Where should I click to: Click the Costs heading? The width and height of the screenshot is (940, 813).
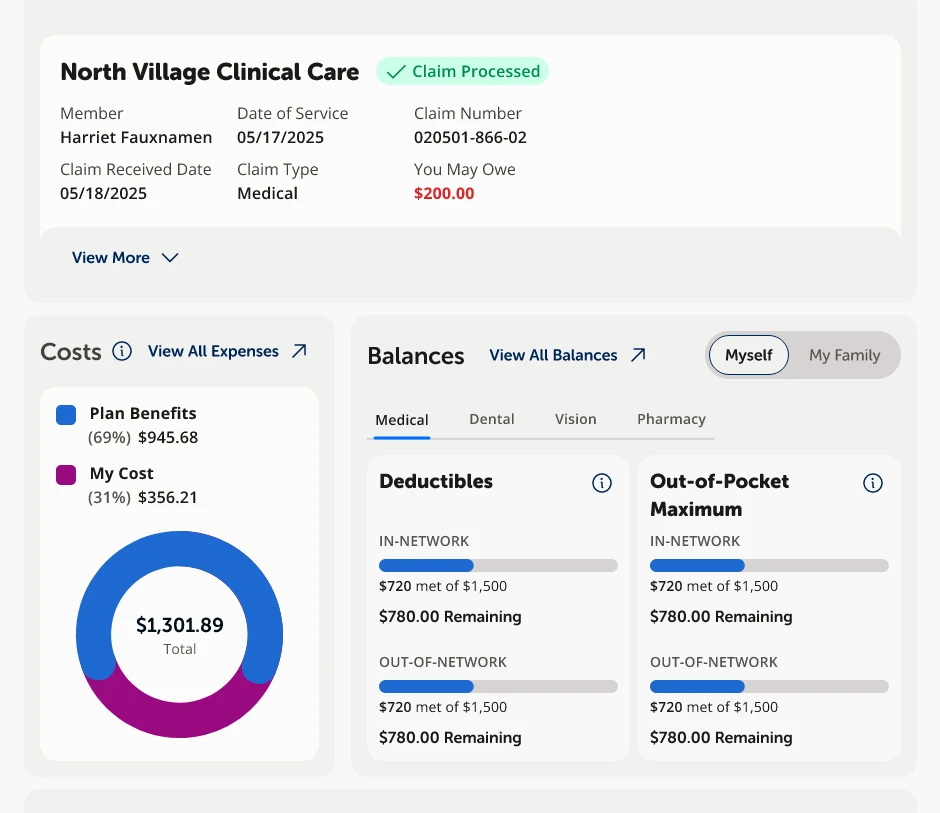click(71, 352)
